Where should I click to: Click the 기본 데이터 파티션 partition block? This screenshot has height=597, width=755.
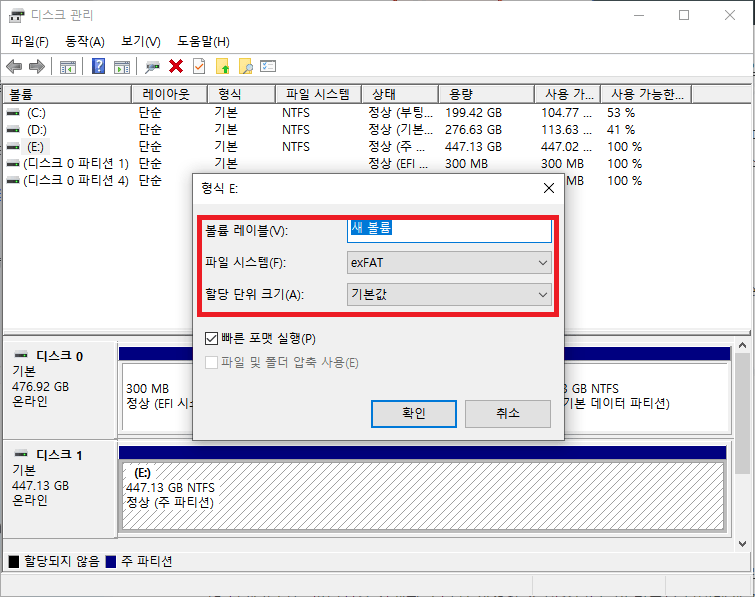tap(647, 396)
